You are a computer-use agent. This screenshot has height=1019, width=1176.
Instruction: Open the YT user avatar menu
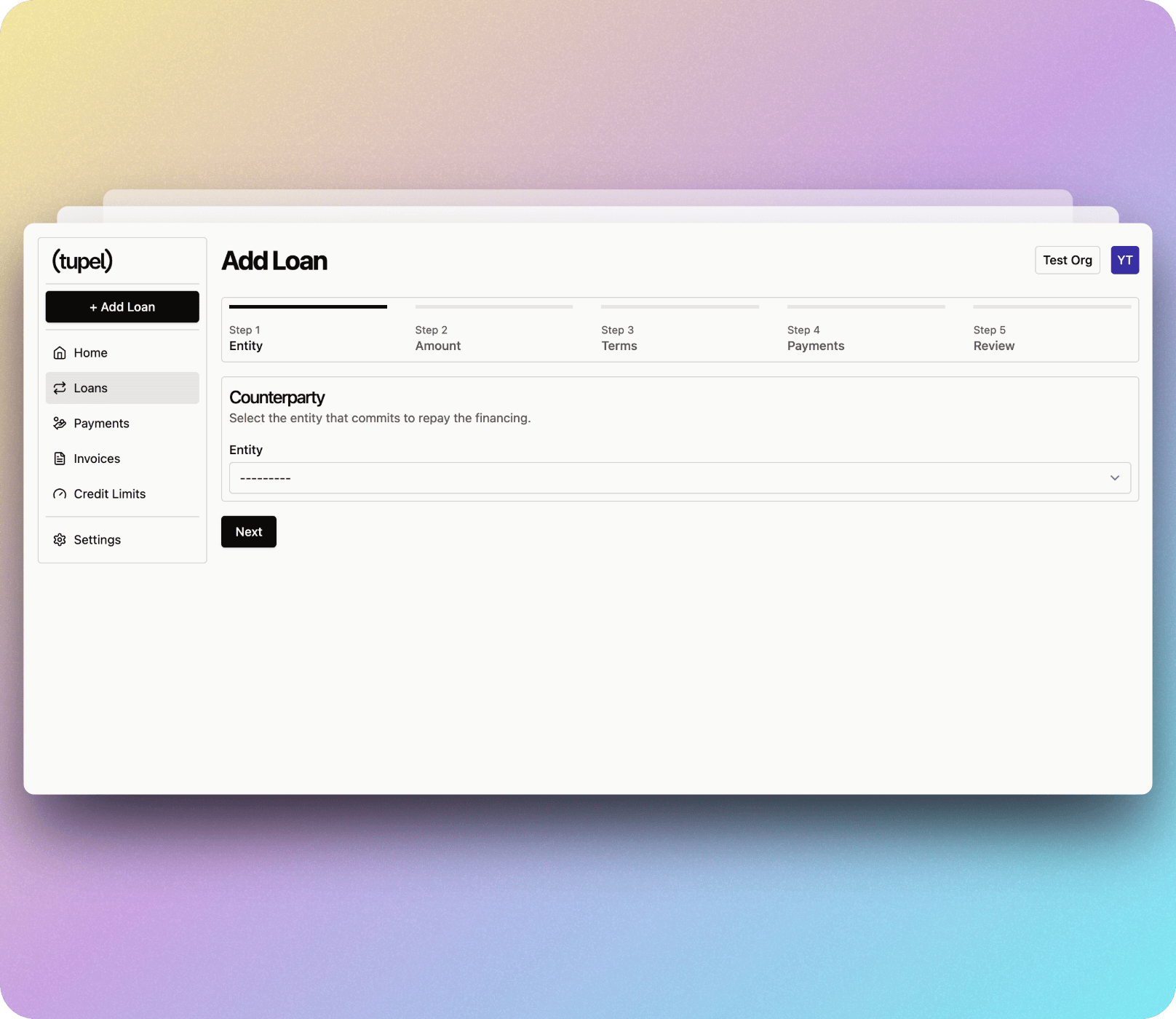pos(1124,261)
